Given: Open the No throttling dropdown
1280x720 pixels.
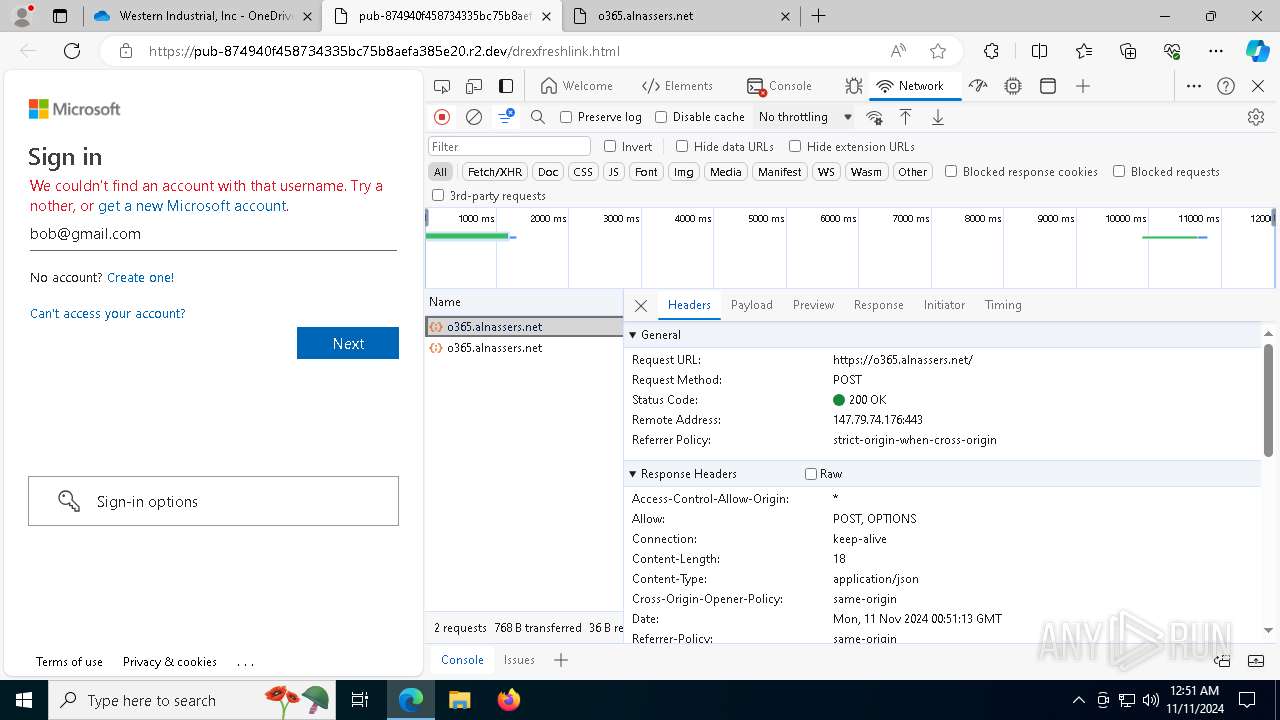Looking at the screenshot, I should 805,117.
